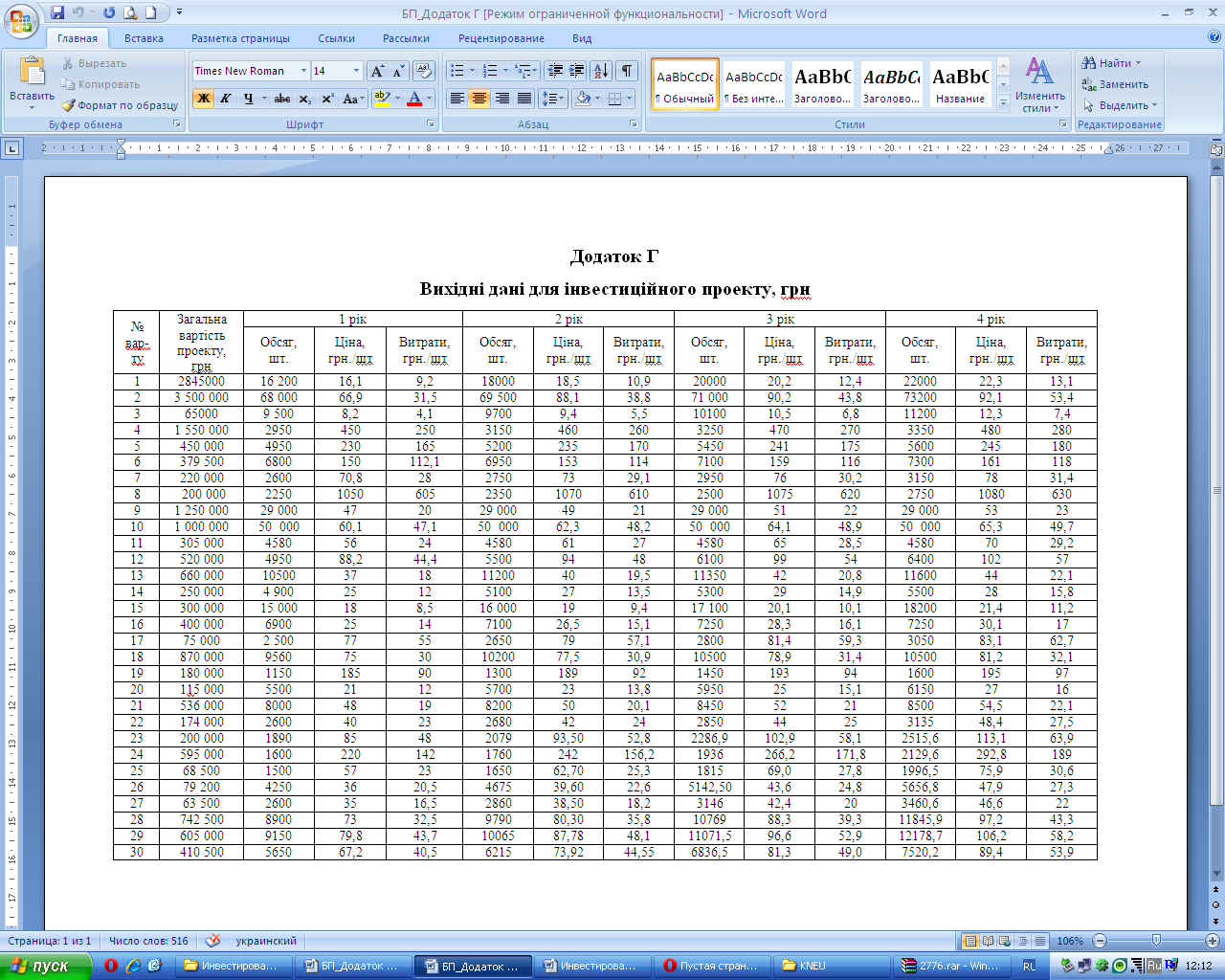Click the proofing check icon in the status bar
The image size is (1225, 980).
pyautogui.click(x=212, y=941)
